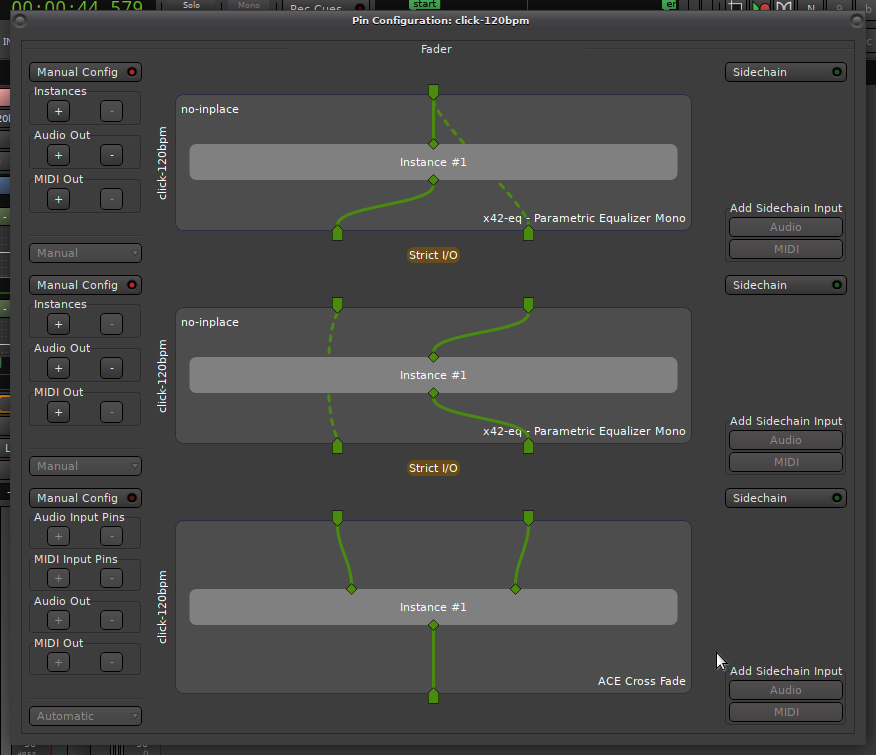876x755 pixels.
Task: Open the Automatic dropdown for ACE Cross Fade
Action: click(85, 716)
